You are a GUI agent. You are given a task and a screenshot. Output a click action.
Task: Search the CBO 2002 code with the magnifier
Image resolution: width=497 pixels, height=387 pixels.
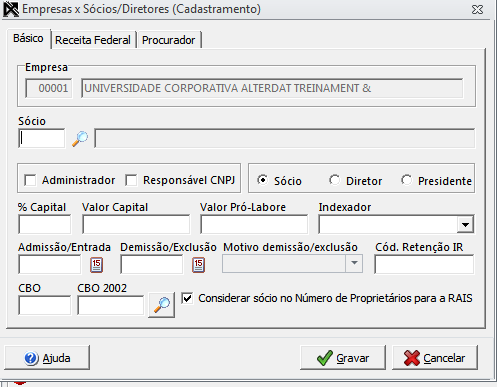coord(162,305)
